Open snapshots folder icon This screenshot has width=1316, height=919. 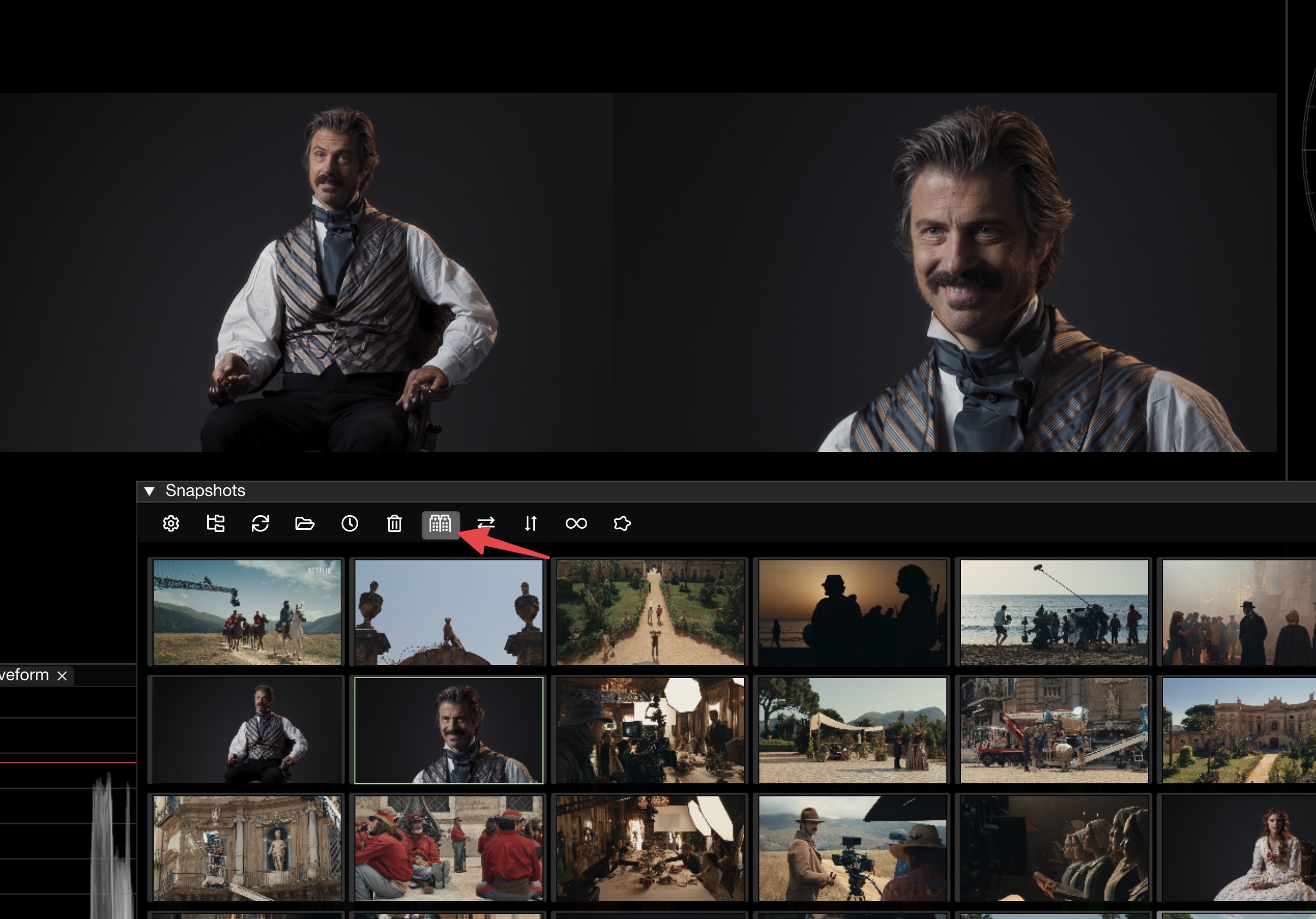click(x=304, y=524)
